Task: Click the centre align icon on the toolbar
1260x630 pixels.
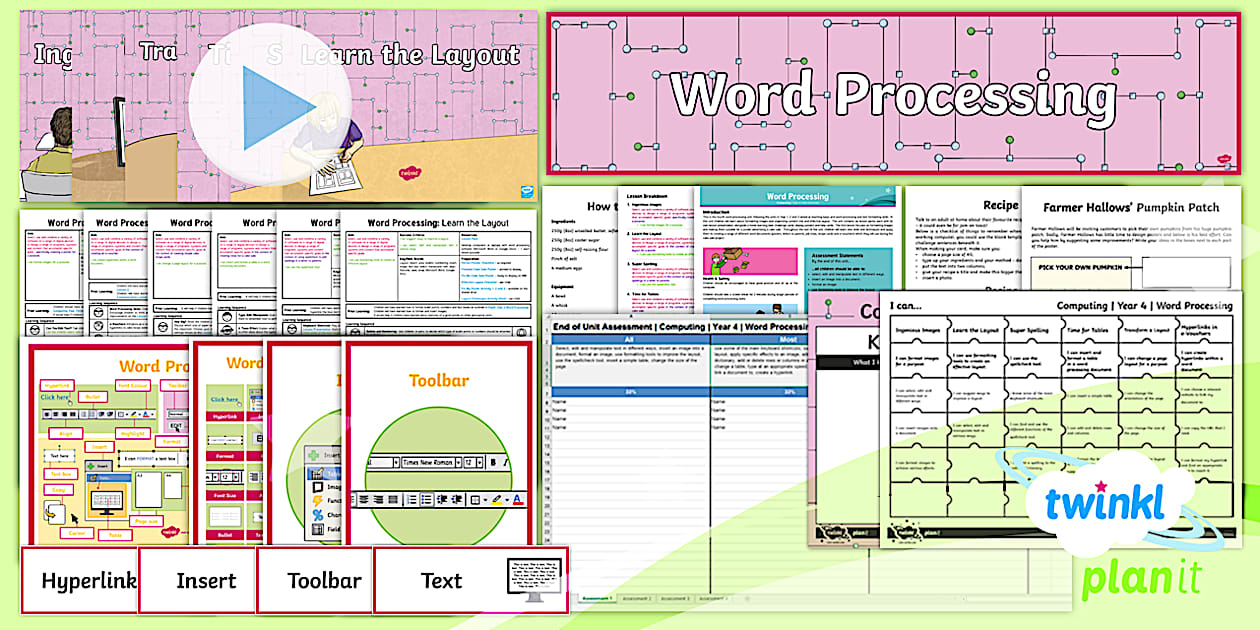Action: [x=364, y=499]
